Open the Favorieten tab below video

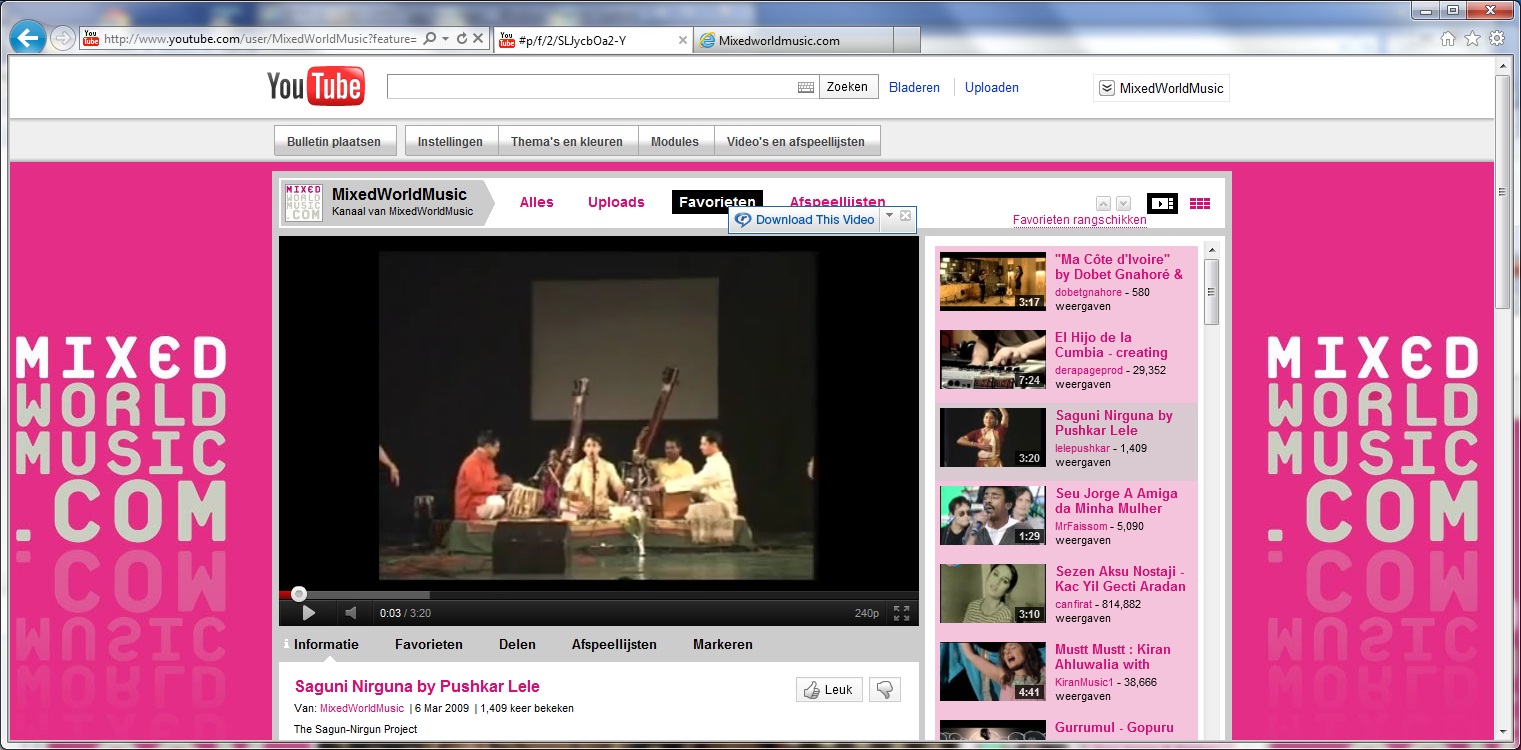[x=429, y=645]
